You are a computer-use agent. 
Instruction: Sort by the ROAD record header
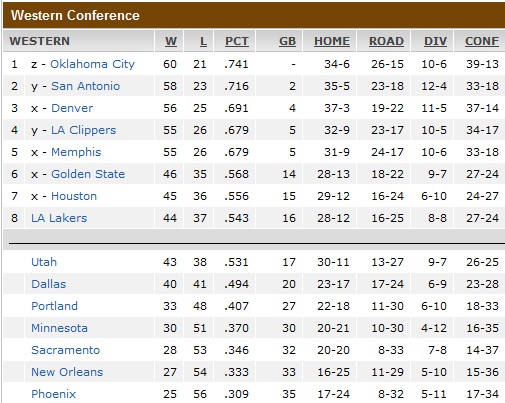click(386, 41)
